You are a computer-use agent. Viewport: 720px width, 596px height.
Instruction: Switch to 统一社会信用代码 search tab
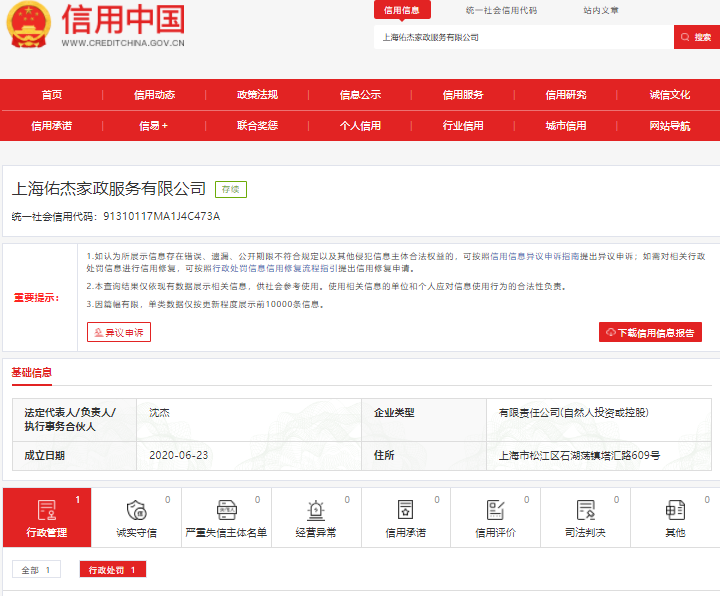click(x=501, y=10)
